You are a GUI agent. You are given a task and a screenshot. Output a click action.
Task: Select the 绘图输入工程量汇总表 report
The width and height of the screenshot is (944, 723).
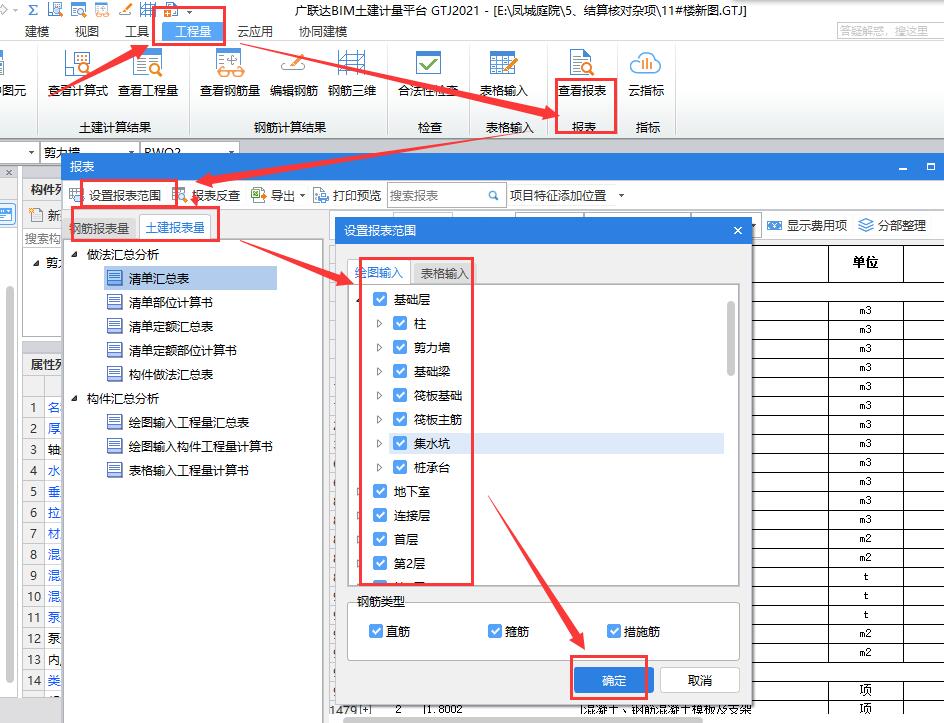(x=178, y=423)
